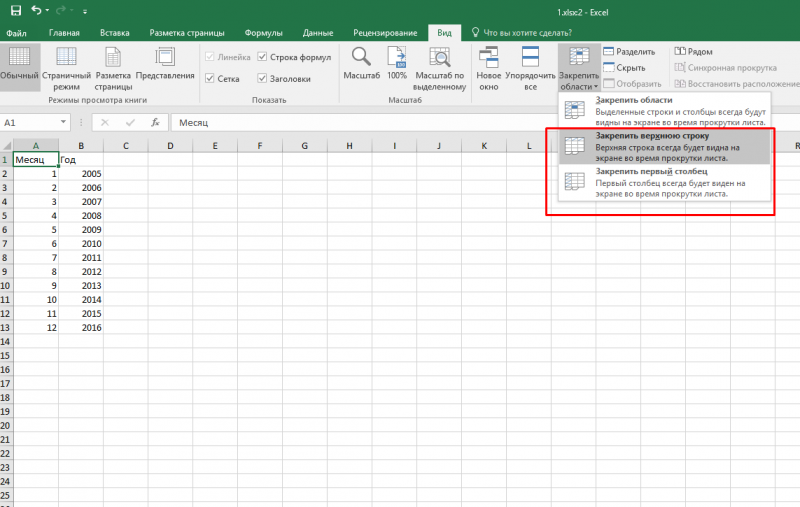Select the cell with 2005

pos(81,173)
